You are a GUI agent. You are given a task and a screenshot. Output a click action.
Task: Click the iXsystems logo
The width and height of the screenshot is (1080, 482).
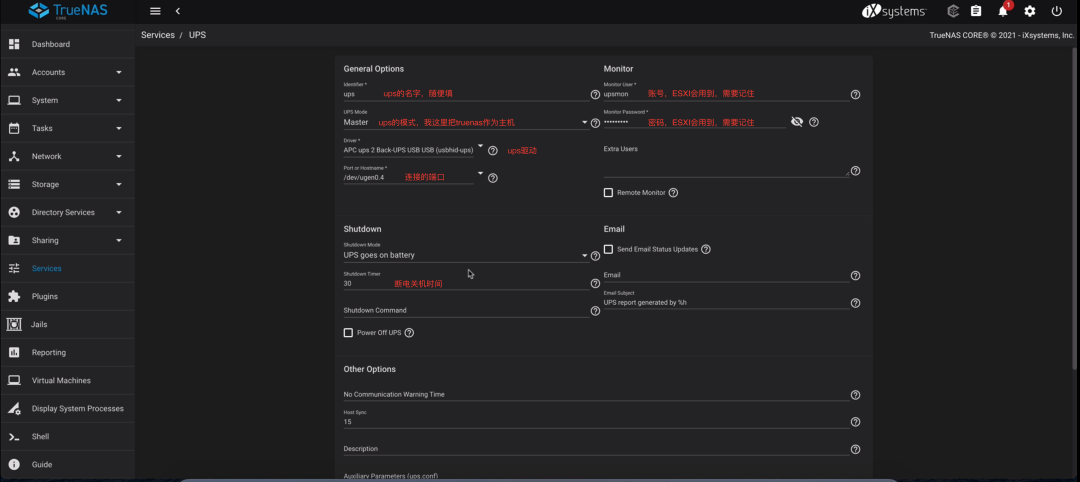click(894, 12)
